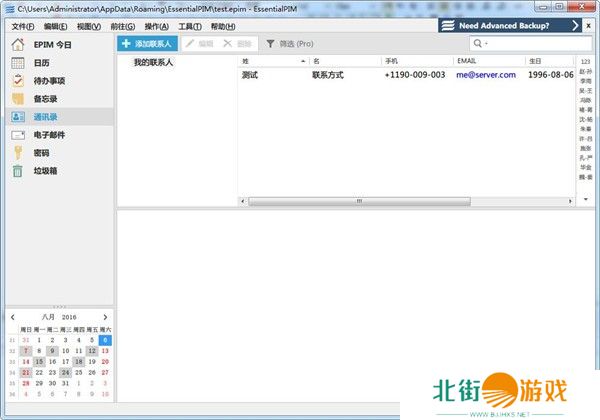Go to previous month in mini calendar

pyautogui.click(x=13, y=317)
